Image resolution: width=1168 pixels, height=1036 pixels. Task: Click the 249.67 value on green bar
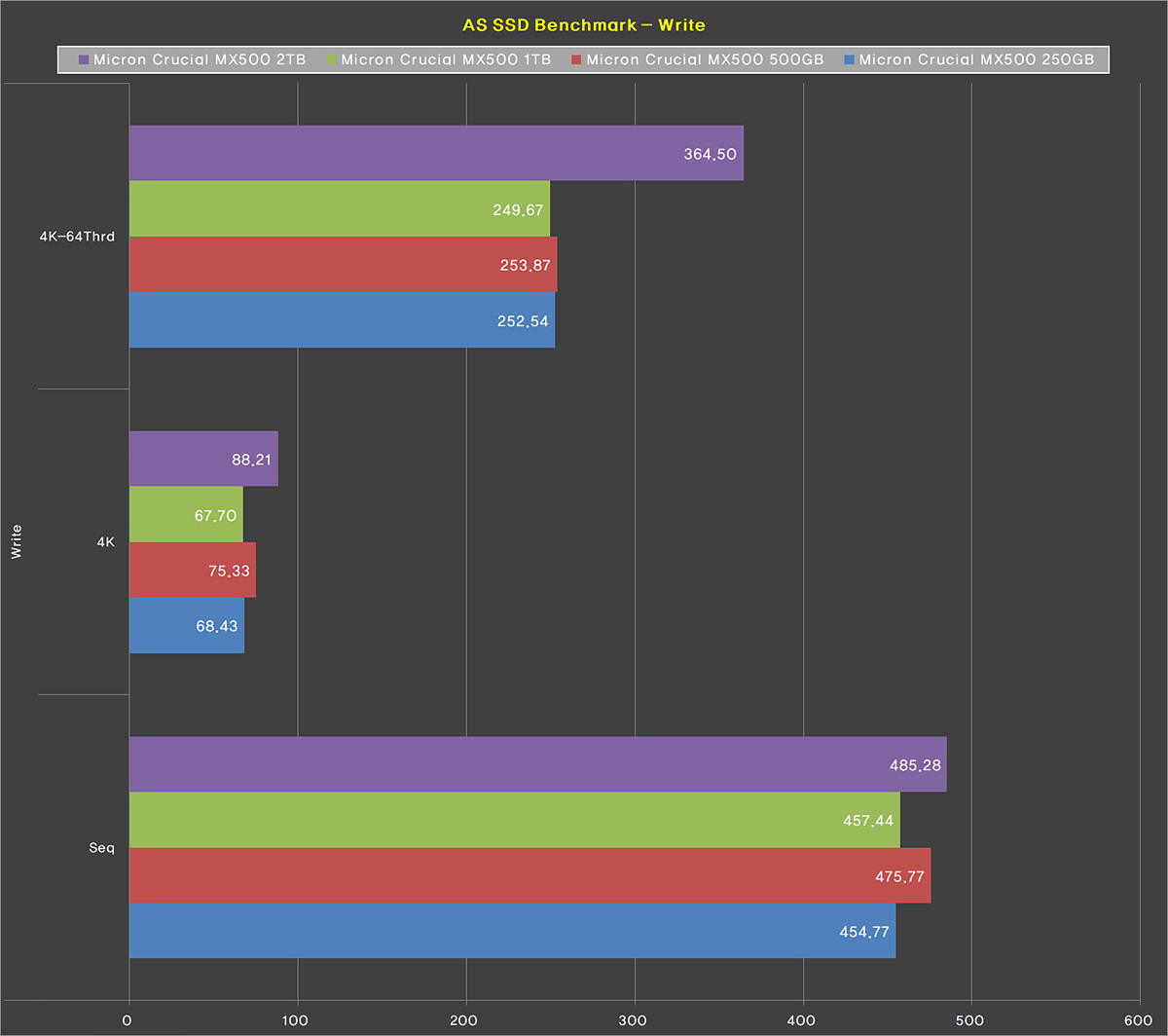pos(517,209)
